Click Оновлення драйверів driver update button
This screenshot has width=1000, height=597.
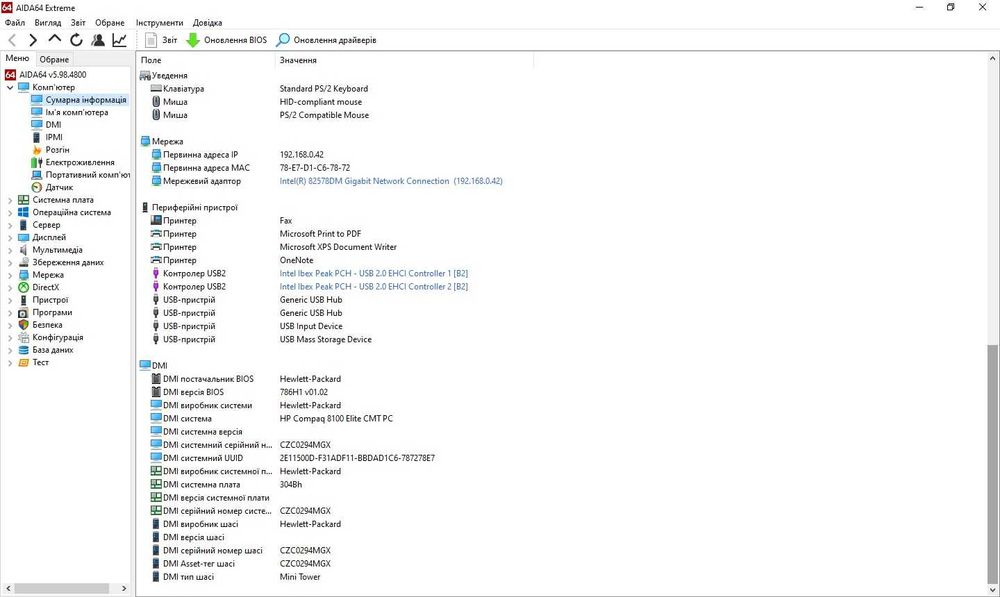327,40
